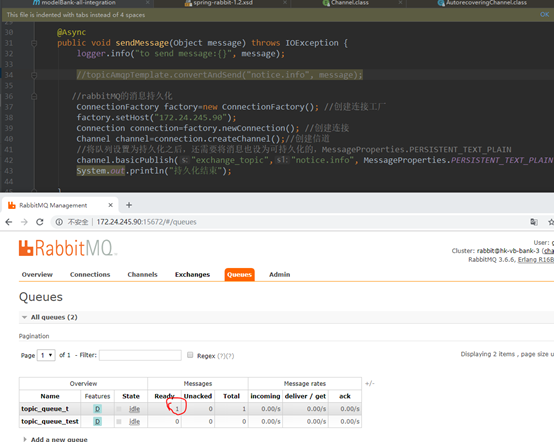Go back in the browser
The width and height of the screenshot is (554, 442).
(x=9, y=222)
